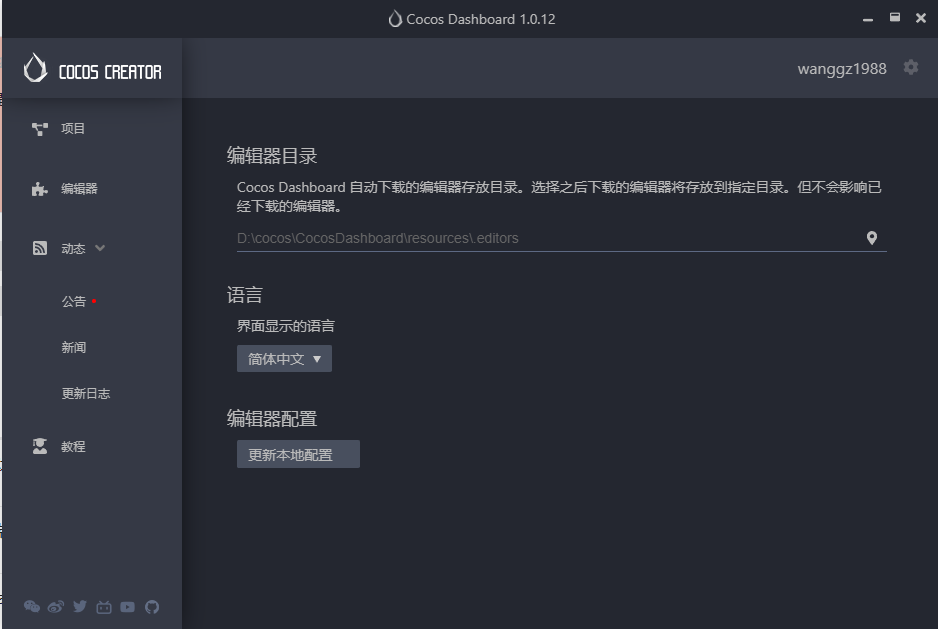This screenshot has height=629, width=938.
Task: Click the COCOS CREATOR logo text
Action: 110,72
